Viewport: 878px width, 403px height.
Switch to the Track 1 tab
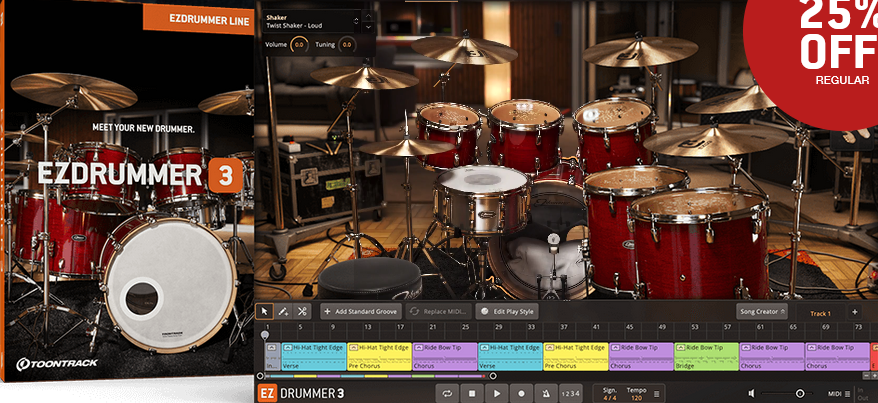tap(820, 313)
